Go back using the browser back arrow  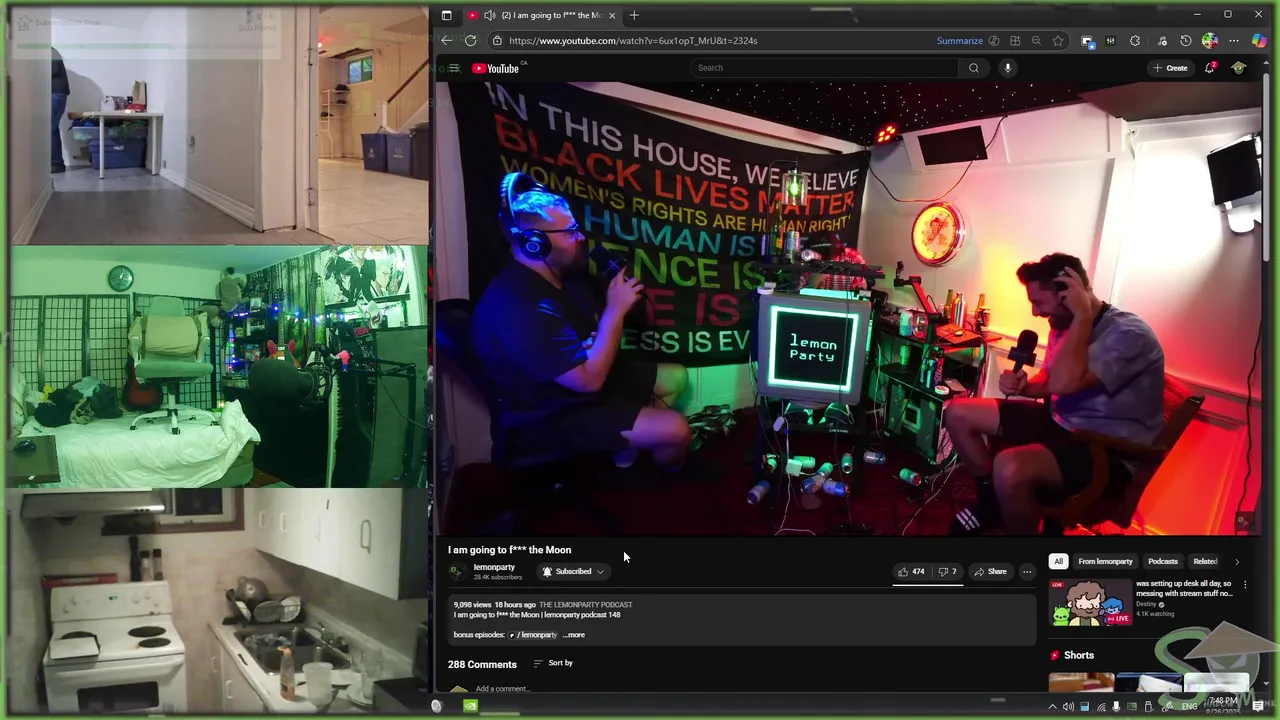(x=447, y=41)
